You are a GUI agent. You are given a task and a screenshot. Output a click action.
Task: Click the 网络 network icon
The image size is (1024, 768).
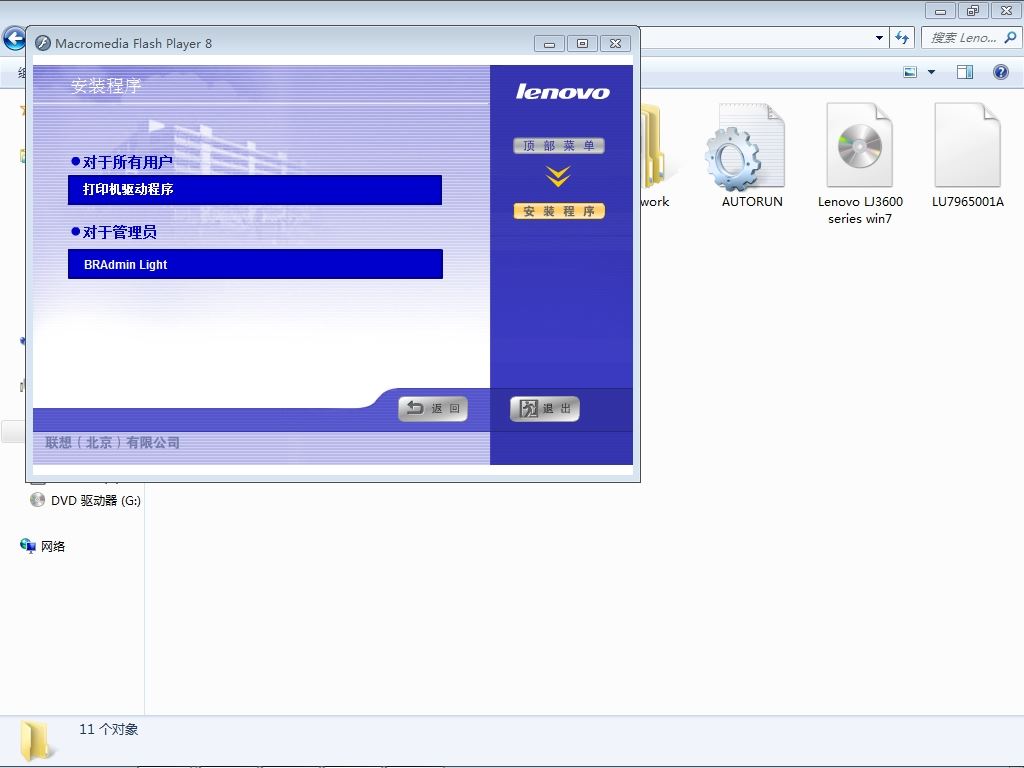27,546
